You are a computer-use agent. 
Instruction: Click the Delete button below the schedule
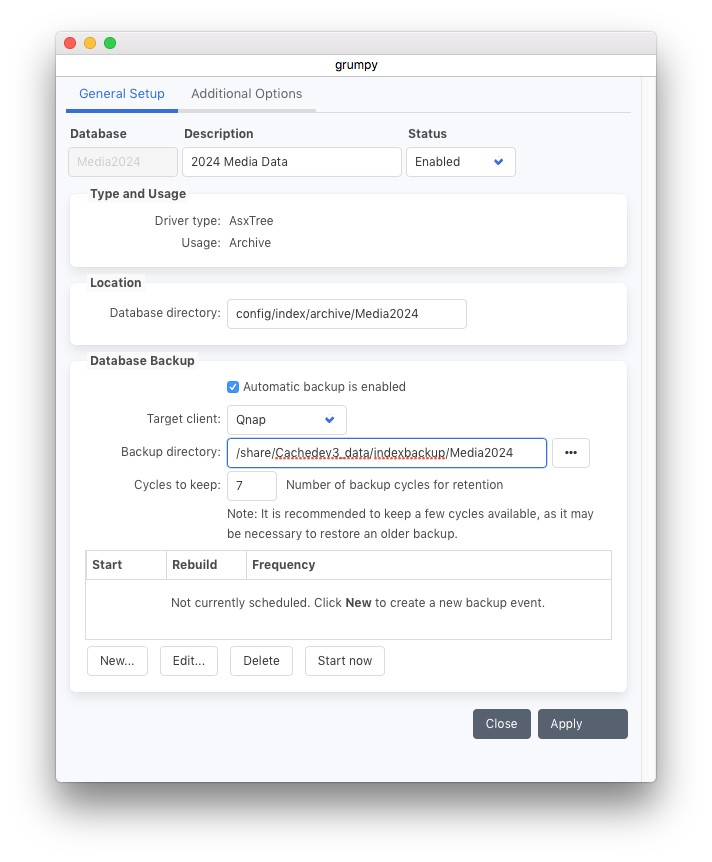click(x=261, y=661)
